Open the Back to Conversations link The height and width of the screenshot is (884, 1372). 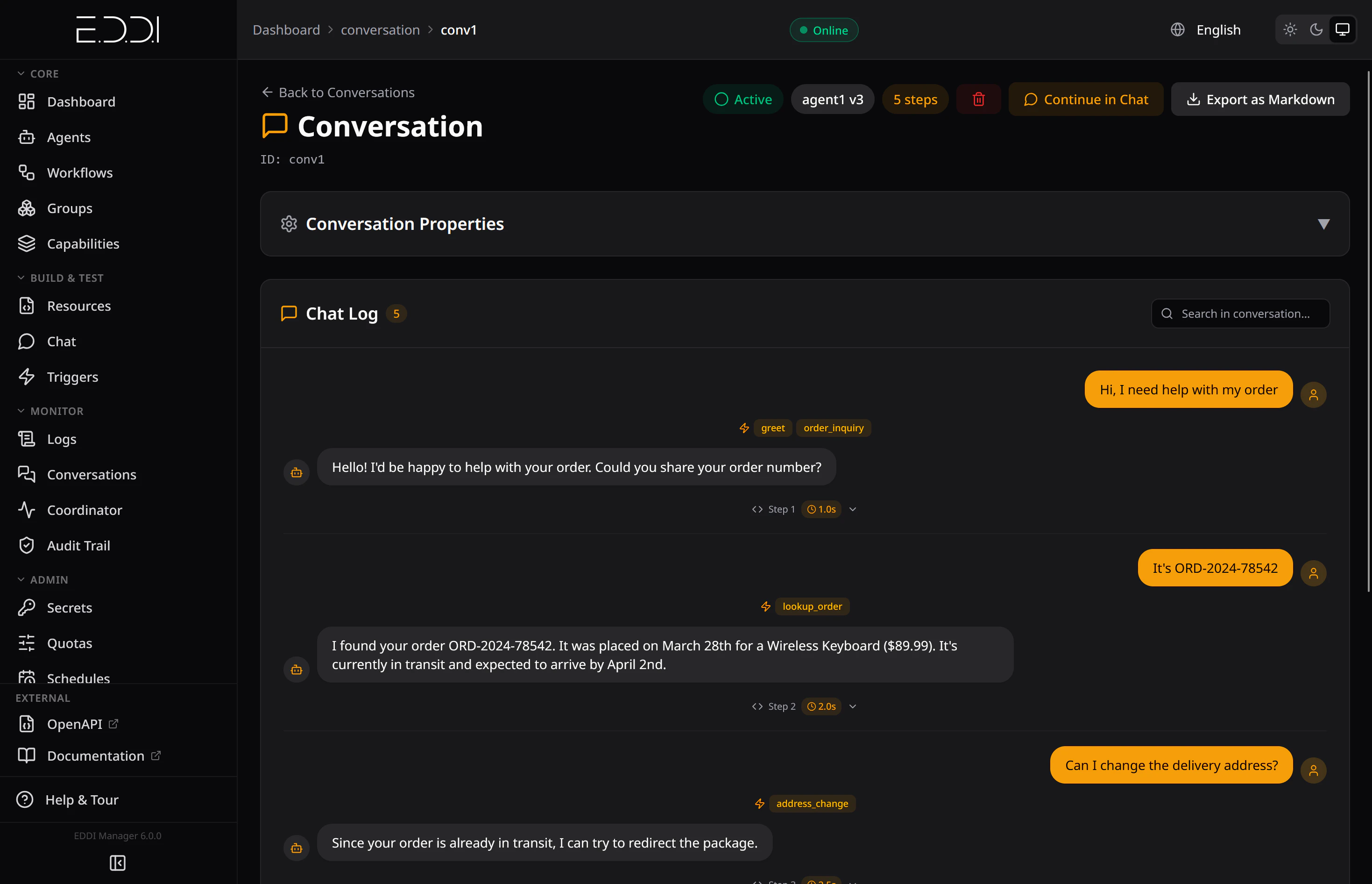click(338, 92)
